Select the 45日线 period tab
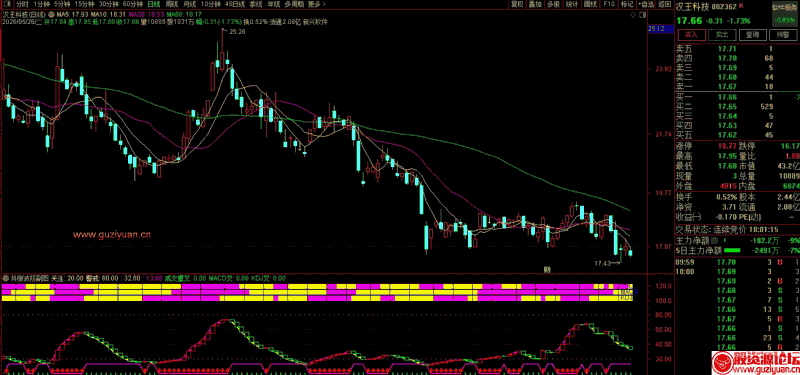The image size is (800, 375). (x=235, y=4)
